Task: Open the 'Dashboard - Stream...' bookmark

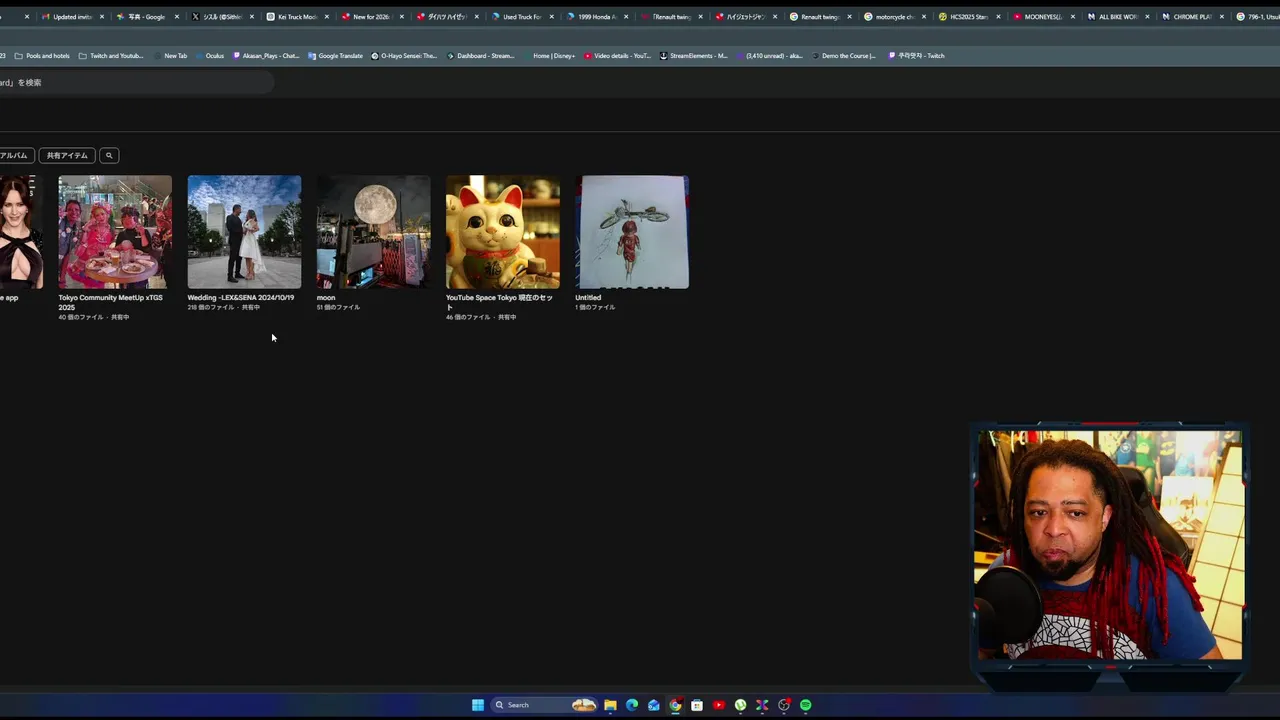Action: [480, 56]
